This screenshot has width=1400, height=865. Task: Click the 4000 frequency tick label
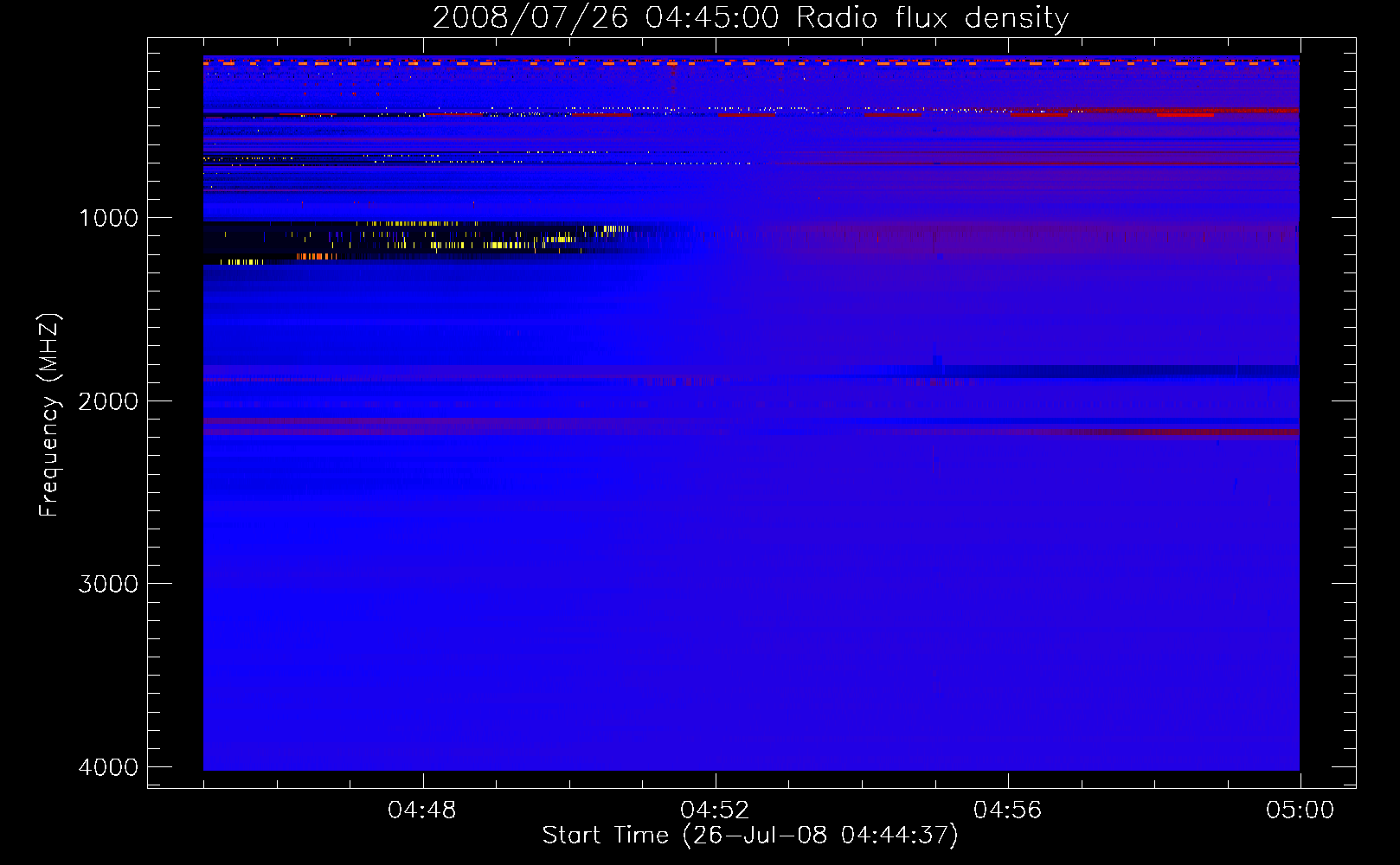click(x=108, y=767)
